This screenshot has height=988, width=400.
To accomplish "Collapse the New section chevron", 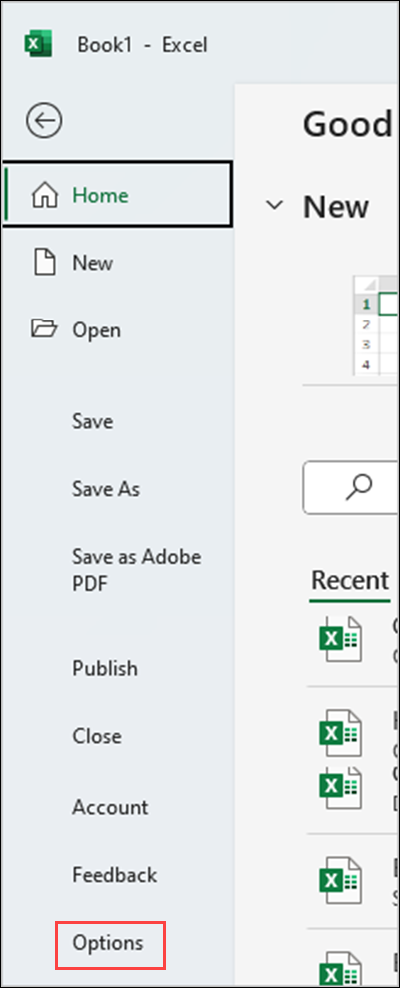I will pos(274,206).
